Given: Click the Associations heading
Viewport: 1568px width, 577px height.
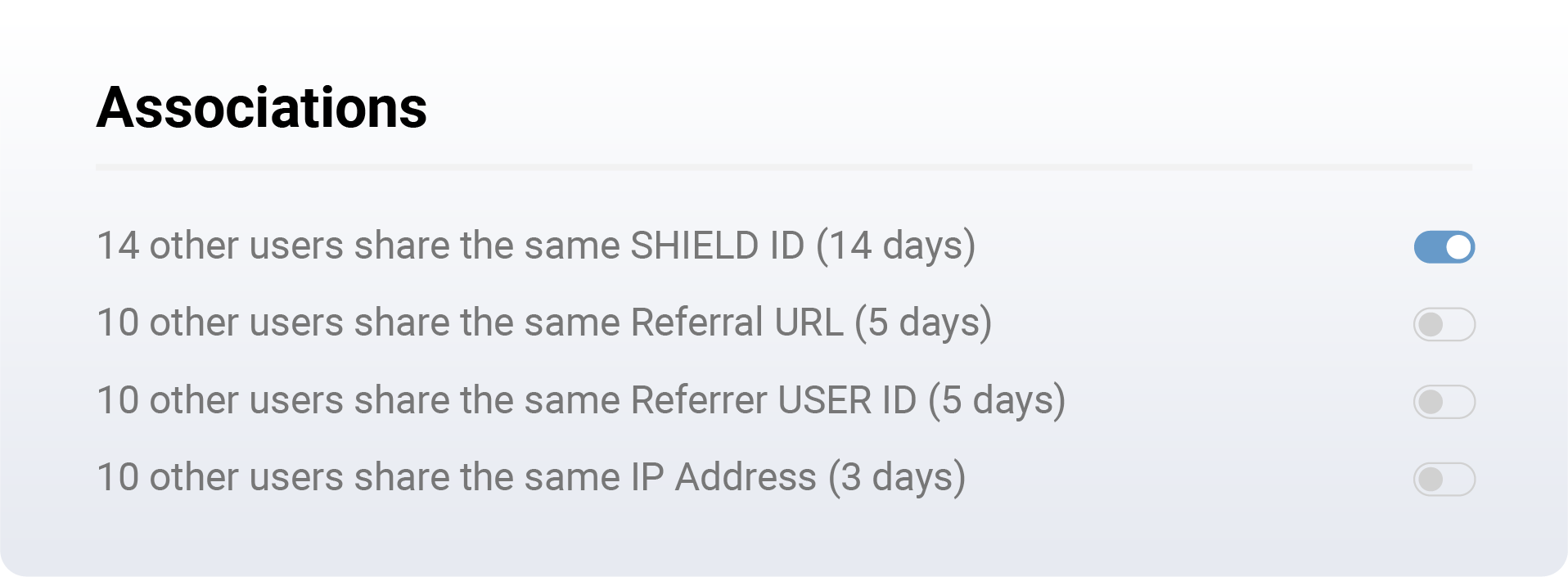Looking at the screenshot, I should coord(262,108).
